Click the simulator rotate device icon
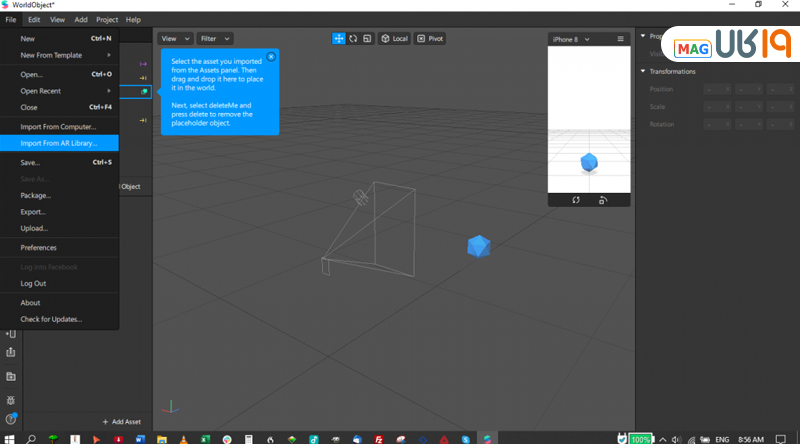800x444 pixels. pyautogui.click(x=602, y=200)
